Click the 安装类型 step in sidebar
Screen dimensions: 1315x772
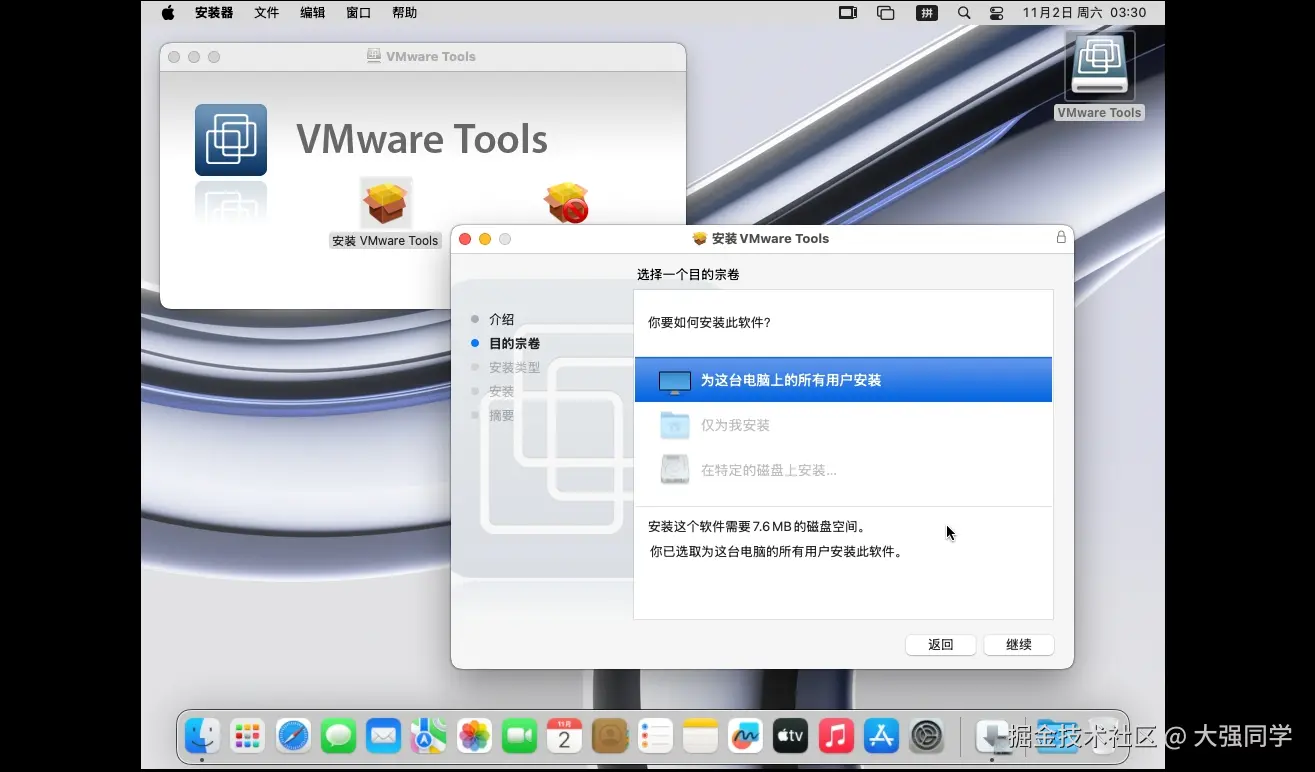pos(514,367)
